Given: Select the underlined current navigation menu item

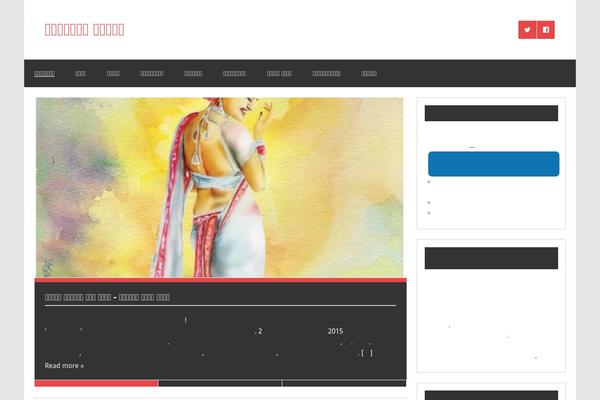Looking at the screenshot, I should [x=44, y=73].
